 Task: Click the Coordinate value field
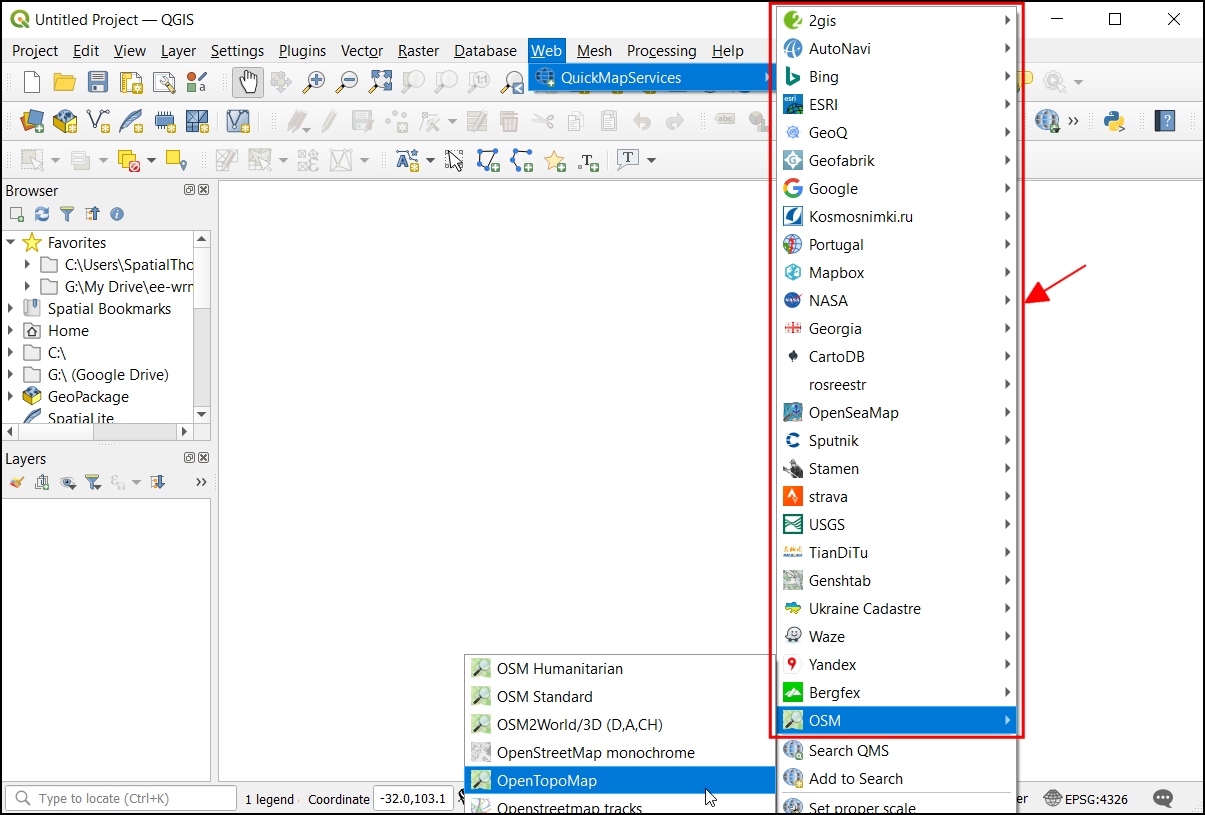(413, 799)
